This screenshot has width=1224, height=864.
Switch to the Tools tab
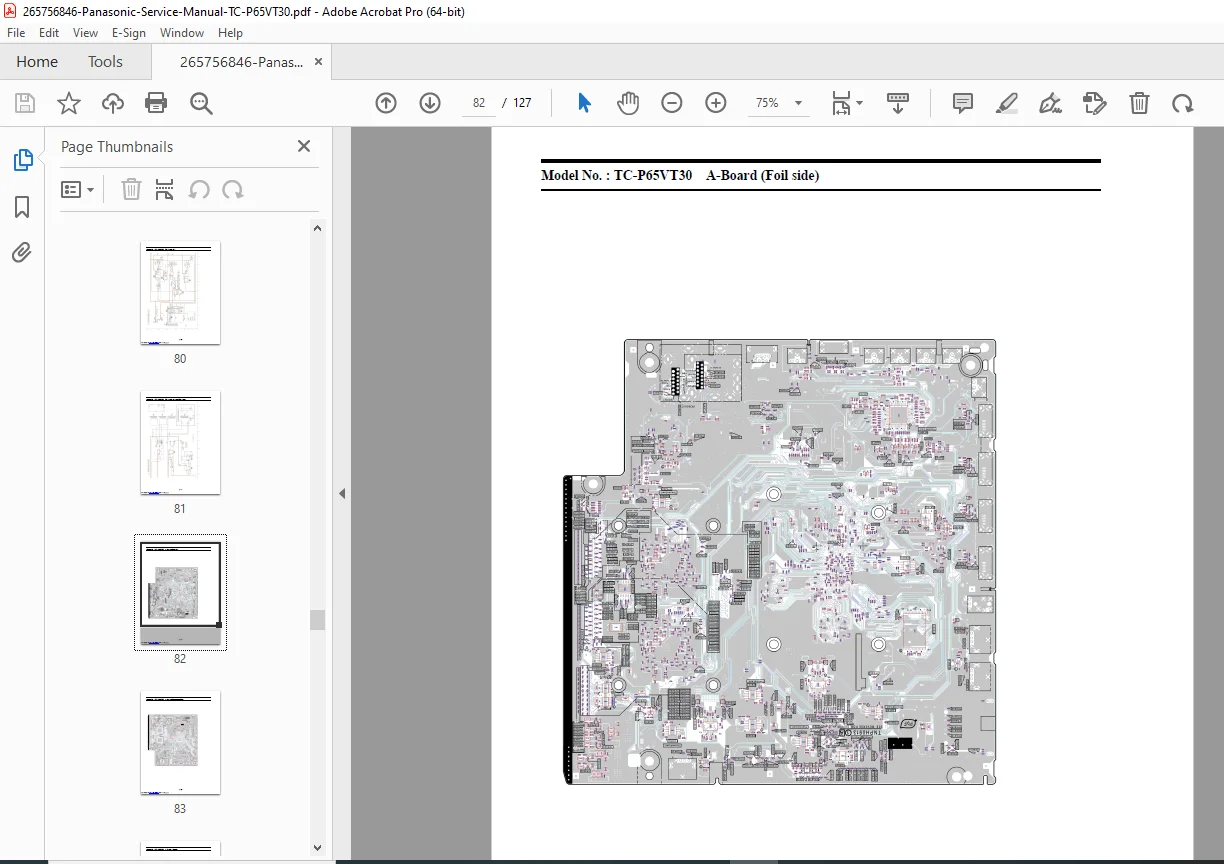105,62
